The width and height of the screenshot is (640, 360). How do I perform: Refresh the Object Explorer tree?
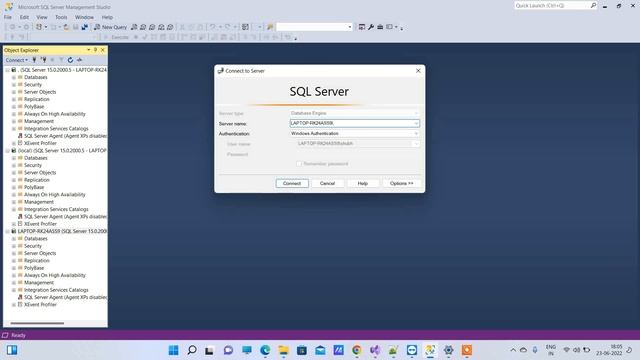pyautogui.click(x=70, y=60)
